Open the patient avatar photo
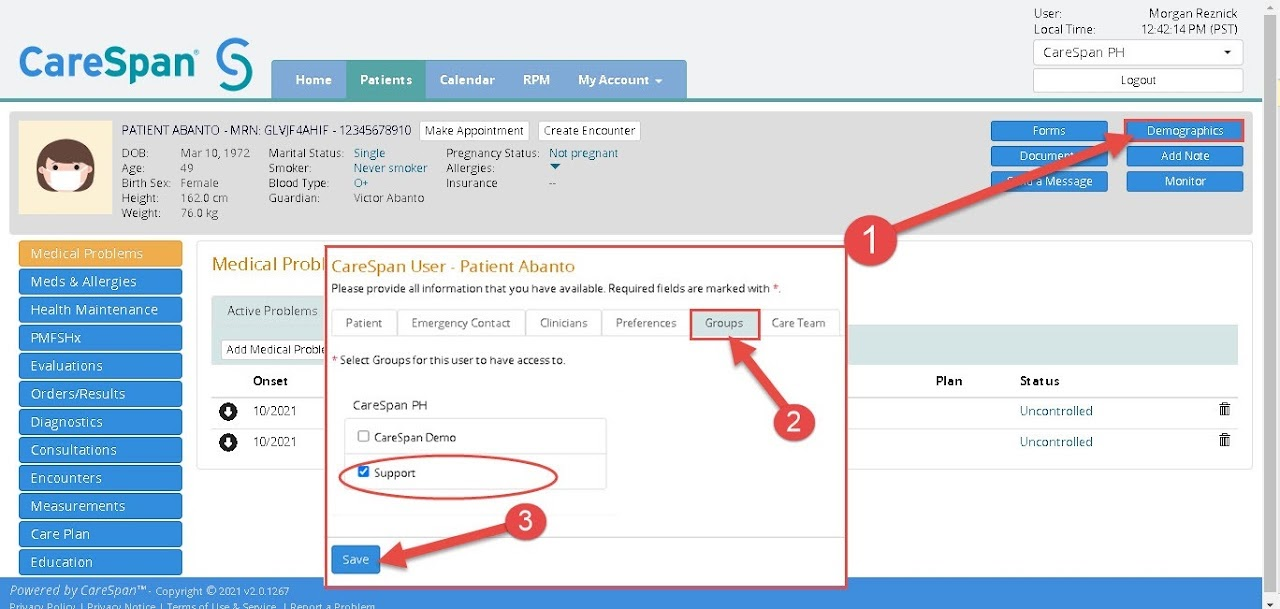 (66, 168)
